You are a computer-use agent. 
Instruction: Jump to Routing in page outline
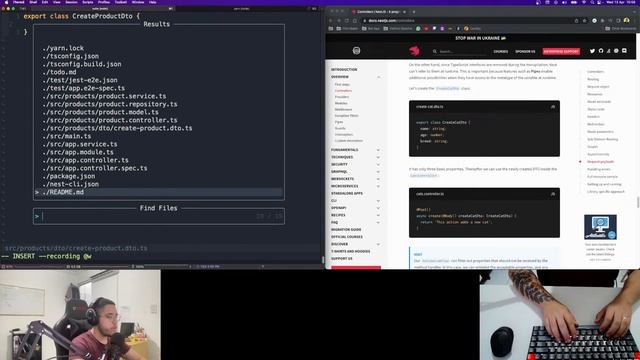tap(593, 79)
